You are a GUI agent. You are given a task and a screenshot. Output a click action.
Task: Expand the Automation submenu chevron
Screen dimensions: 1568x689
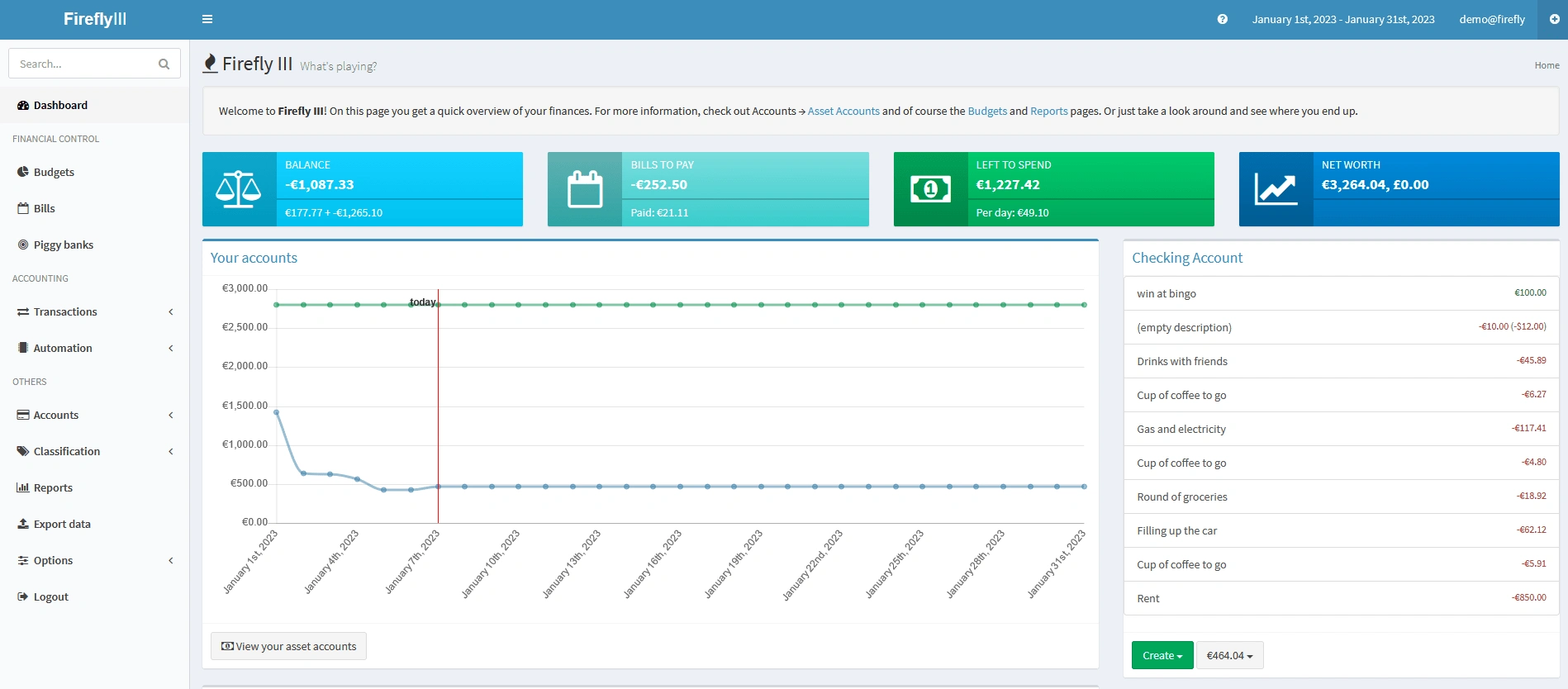click(x=171, y=348)
